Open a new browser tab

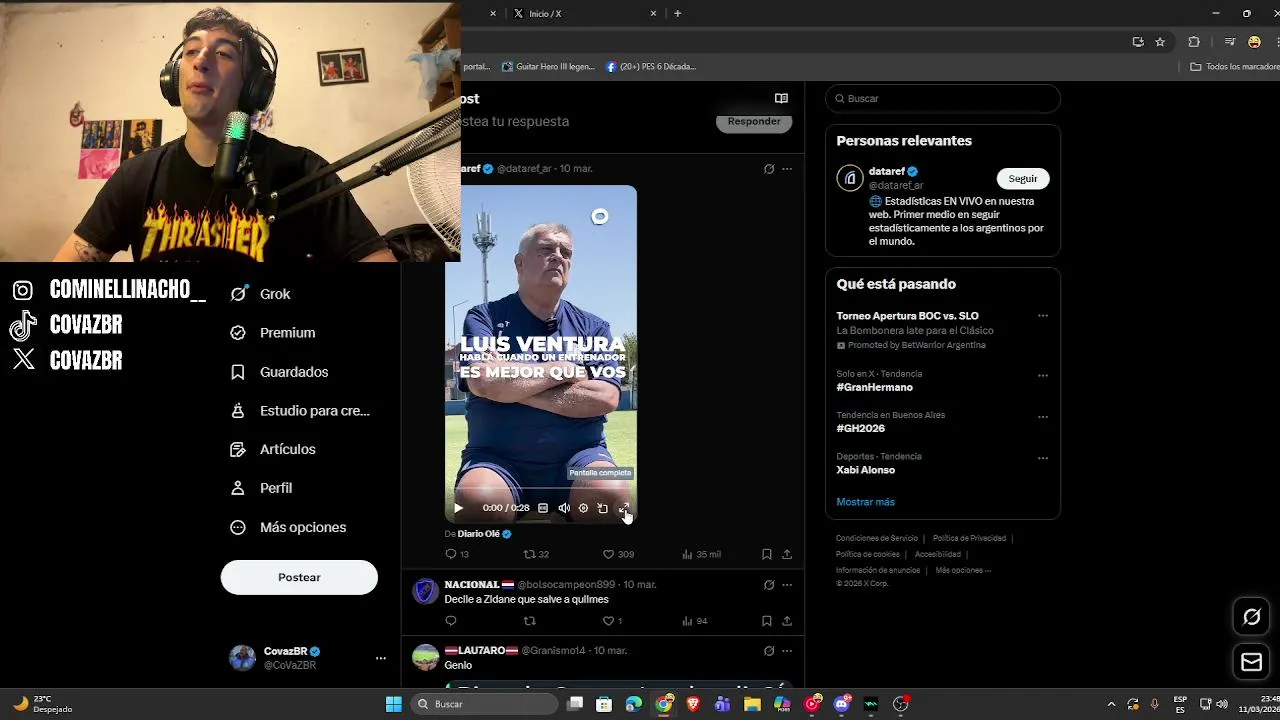[677, 13]
